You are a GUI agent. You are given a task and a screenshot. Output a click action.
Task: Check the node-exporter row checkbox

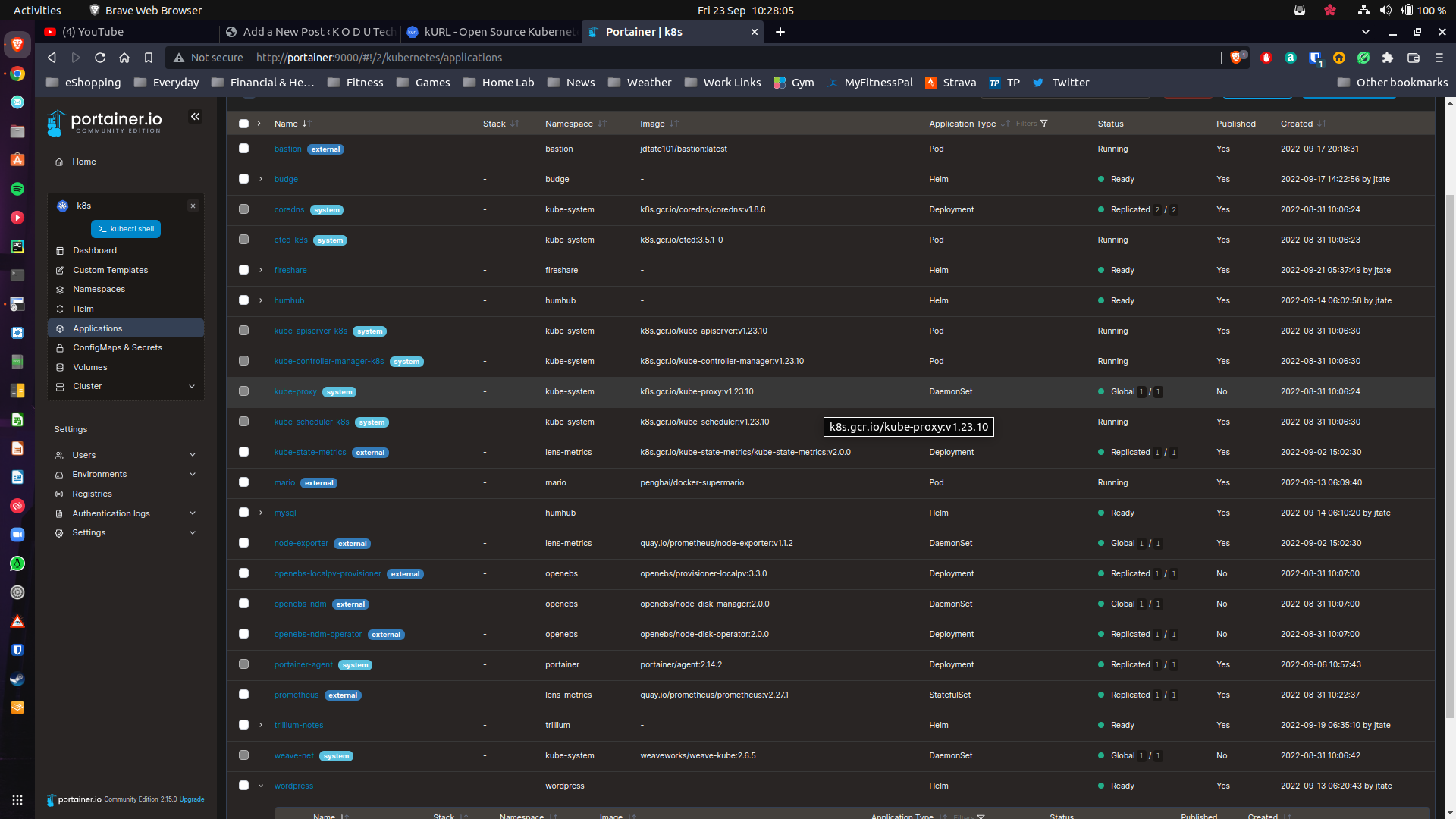243,543
